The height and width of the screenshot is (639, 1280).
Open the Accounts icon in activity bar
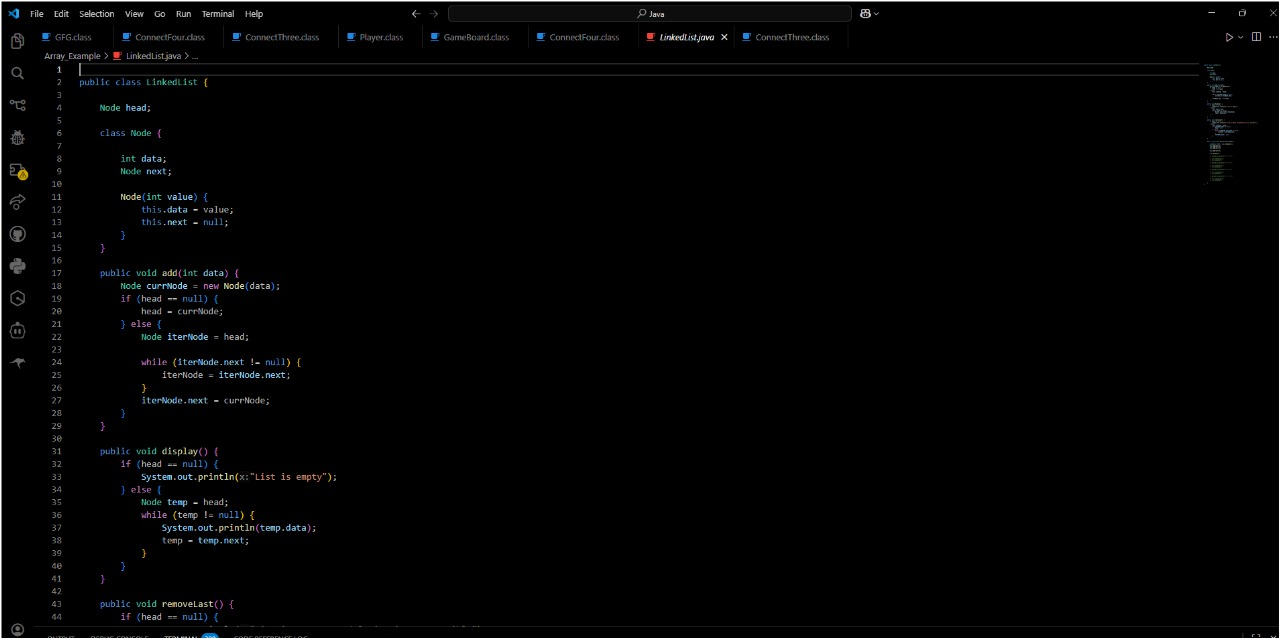tap(17, 630)
